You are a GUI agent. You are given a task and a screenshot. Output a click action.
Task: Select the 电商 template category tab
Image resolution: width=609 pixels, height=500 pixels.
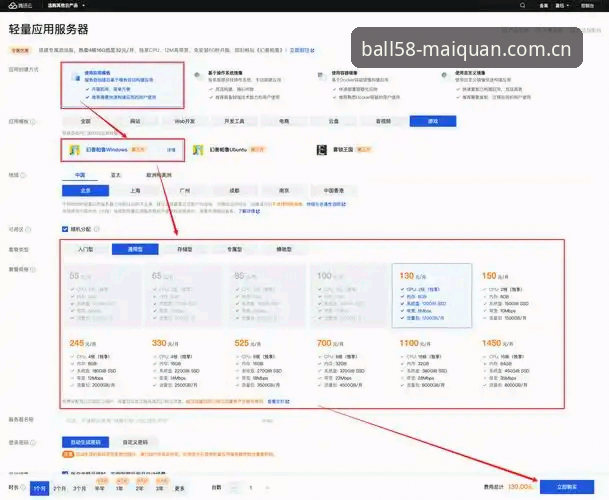coord(284,121)
